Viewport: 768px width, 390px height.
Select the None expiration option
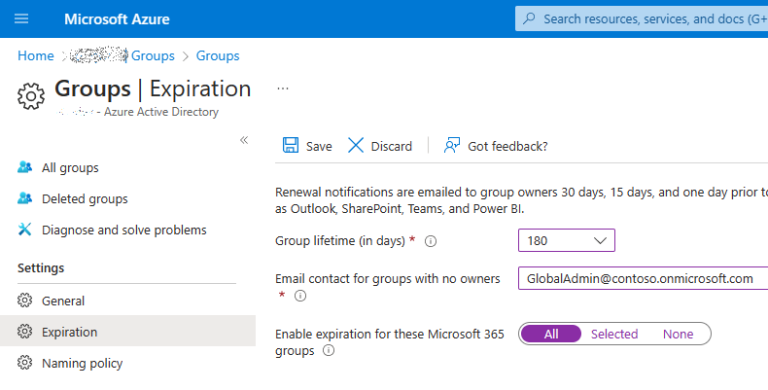pyautogui.click(x=678, y=334)
